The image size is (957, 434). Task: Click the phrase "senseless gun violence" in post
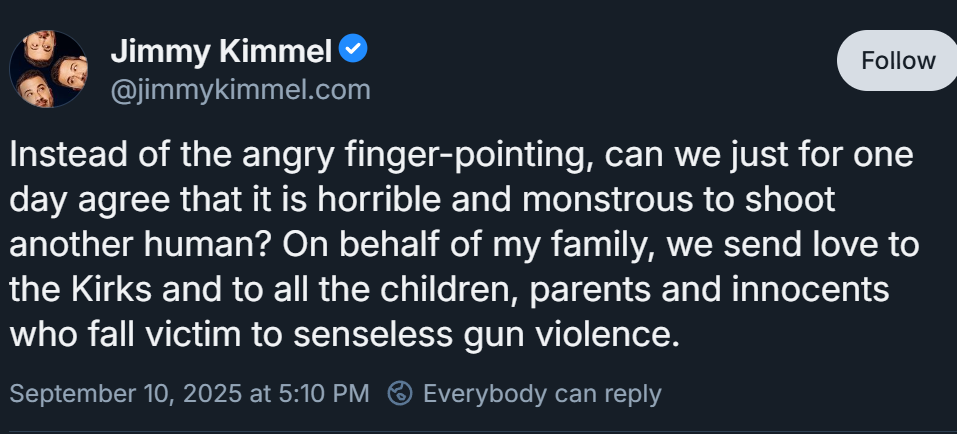(x=486, y=335)
